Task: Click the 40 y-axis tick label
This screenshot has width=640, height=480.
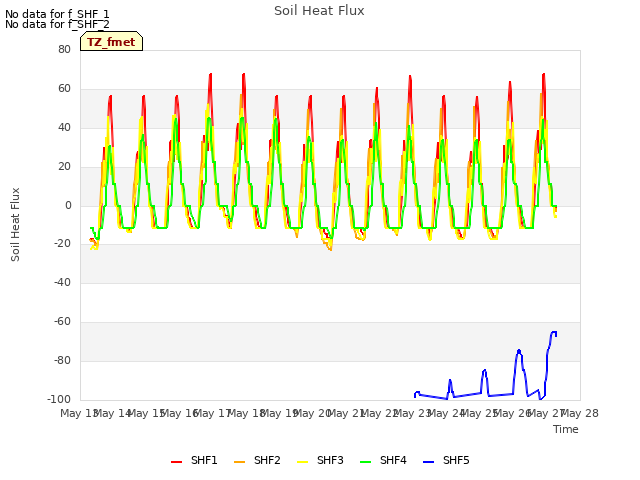Action: pyautogui.click(x=64, y=127)
